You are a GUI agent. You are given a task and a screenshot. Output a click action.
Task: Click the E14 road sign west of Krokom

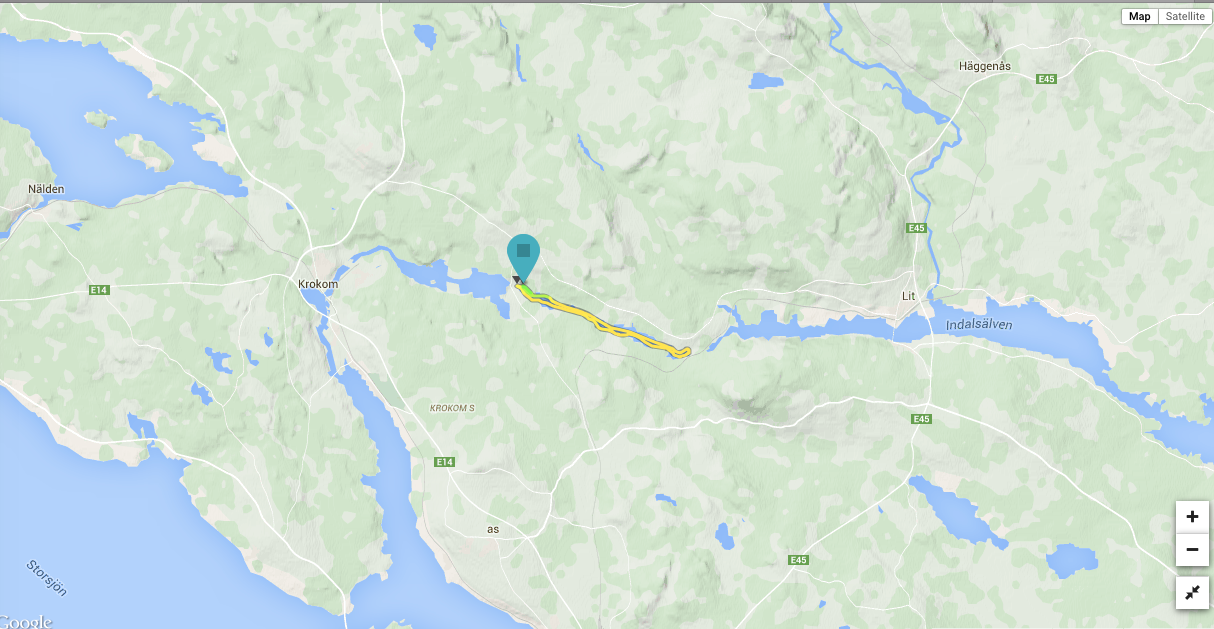98,290
